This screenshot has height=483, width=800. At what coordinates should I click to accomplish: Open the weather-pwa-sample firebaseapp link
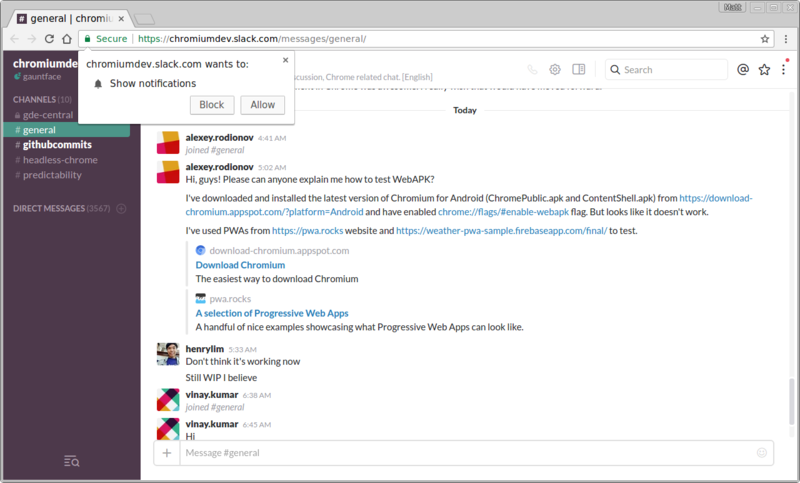pyautogui.click(x=502, y=231)
